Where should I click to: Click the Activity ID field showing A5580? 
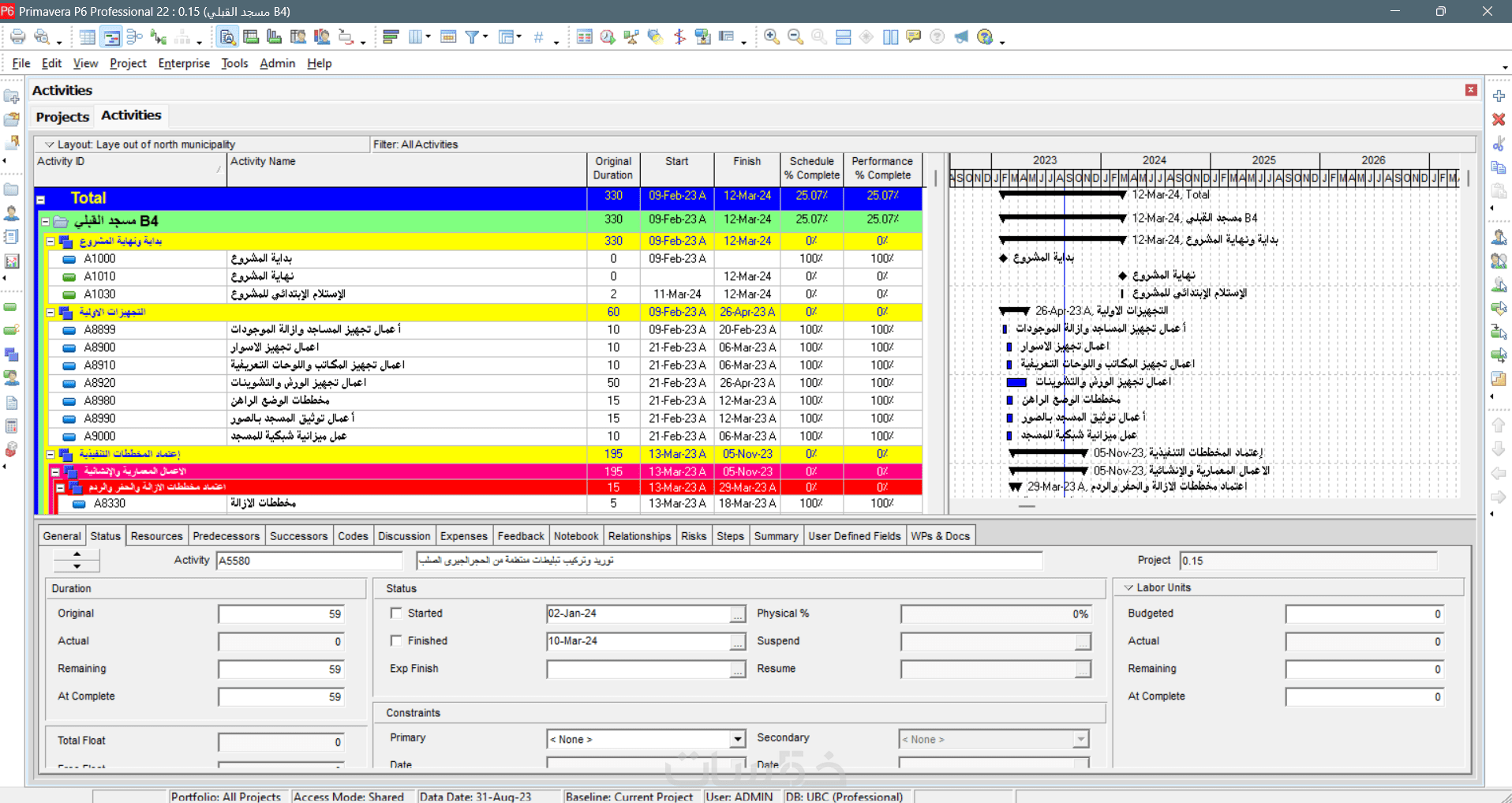coord(309,561)
